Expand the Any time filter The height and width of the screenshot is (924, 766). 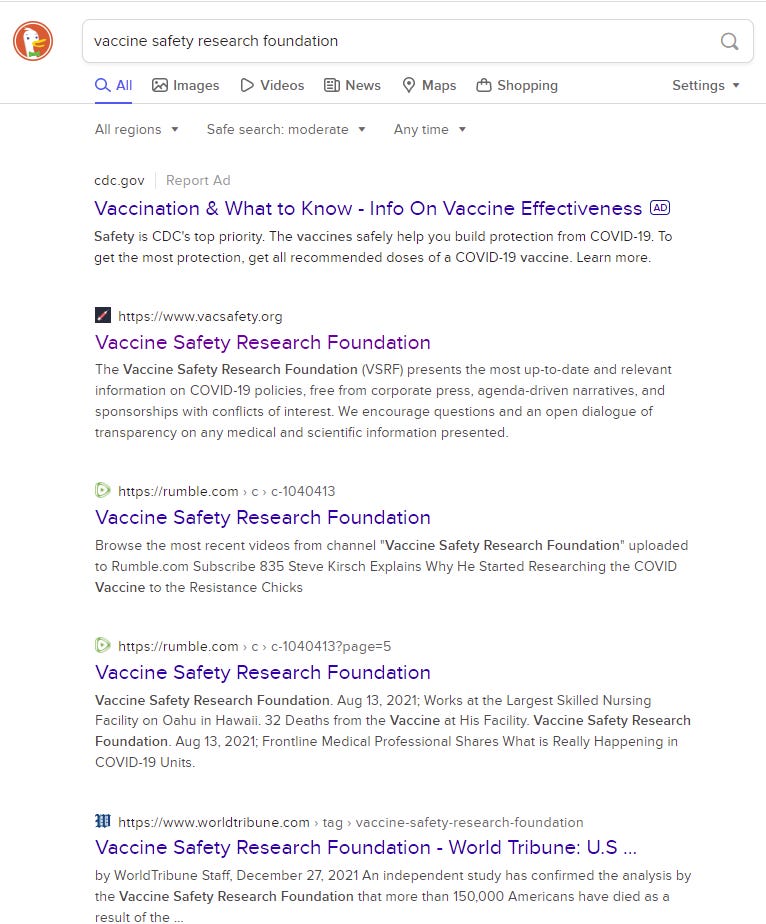[430, 129]
